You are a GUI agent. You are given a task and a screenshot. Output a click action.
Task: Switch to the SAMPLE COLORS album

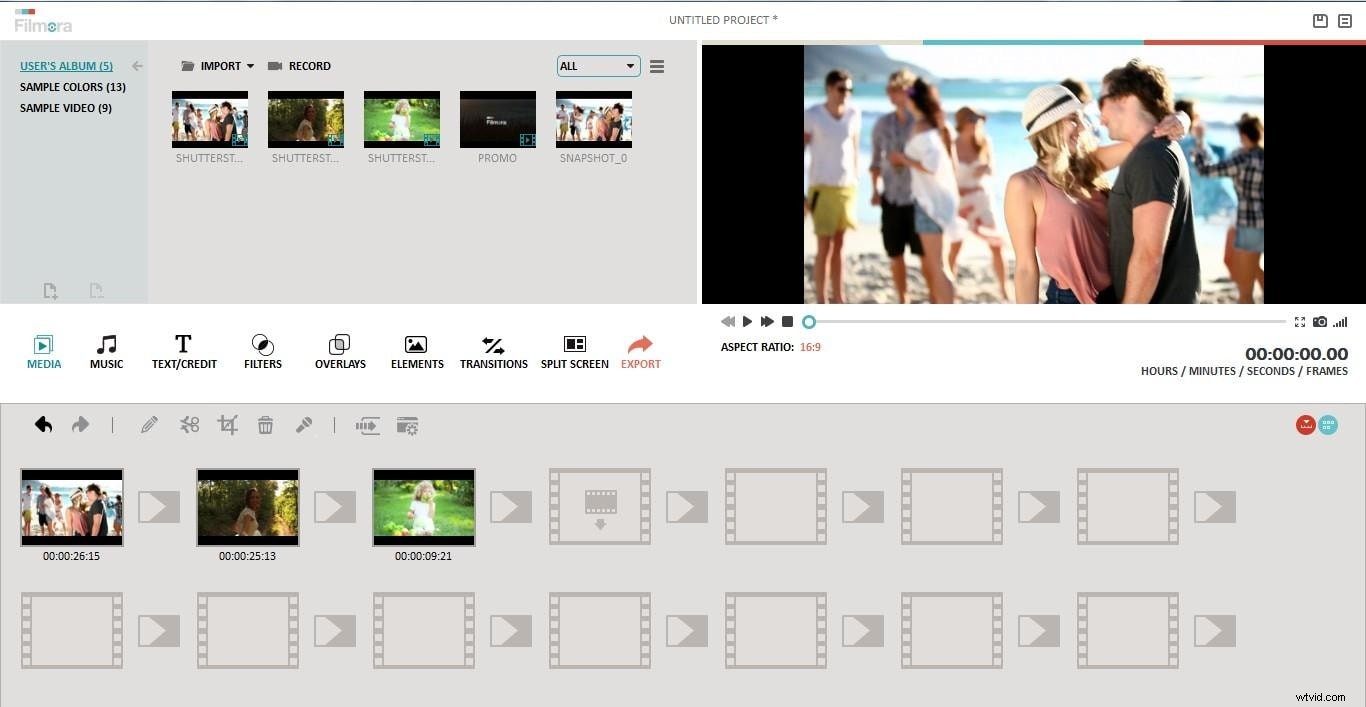point(73,87)
